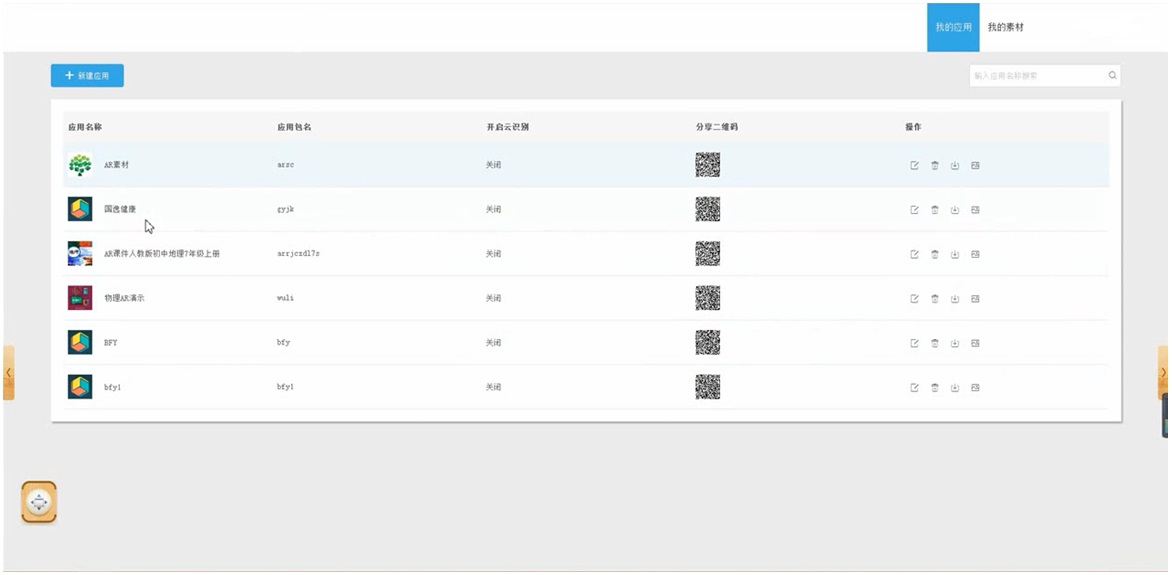The width and height of the screenshot is (1172, 575).
Task: Open image icon in BFY row
Action: tap(975, 343)
